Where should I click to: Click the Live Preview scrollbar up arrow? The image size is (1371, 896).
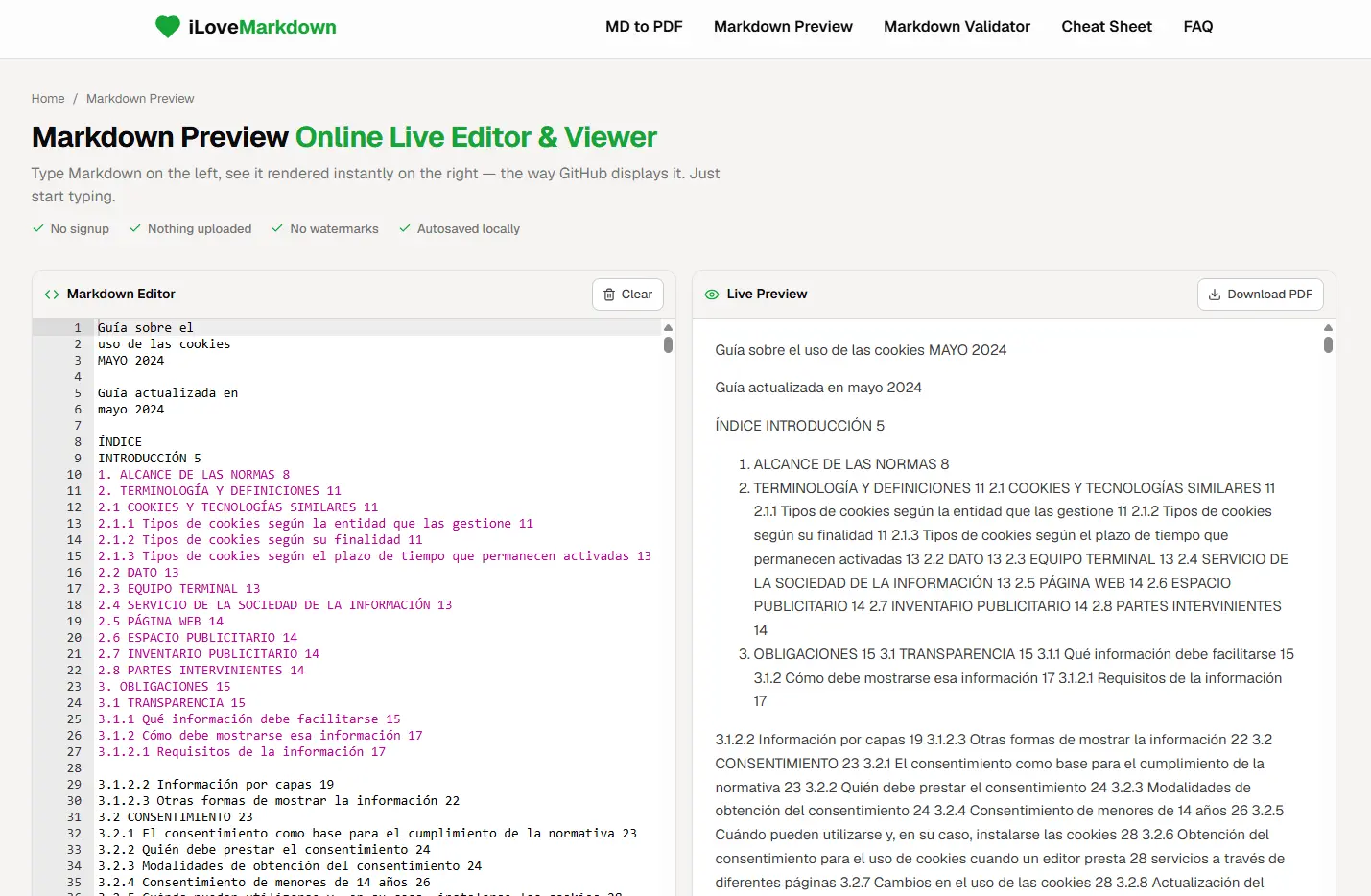pos(1328,328)
